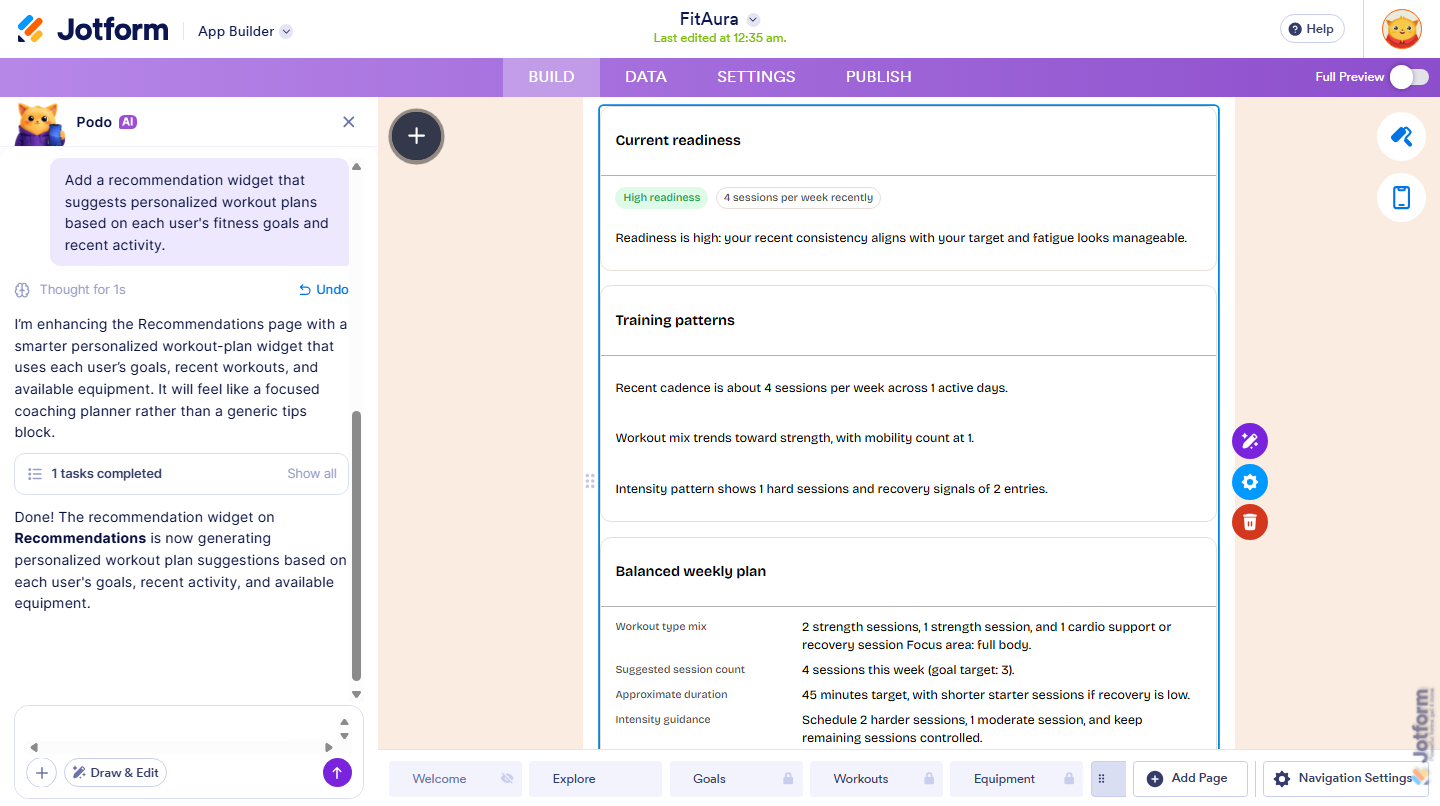Select the Welcome page tab
This screenshot has height=806, width=1440.
pos(456,779)
